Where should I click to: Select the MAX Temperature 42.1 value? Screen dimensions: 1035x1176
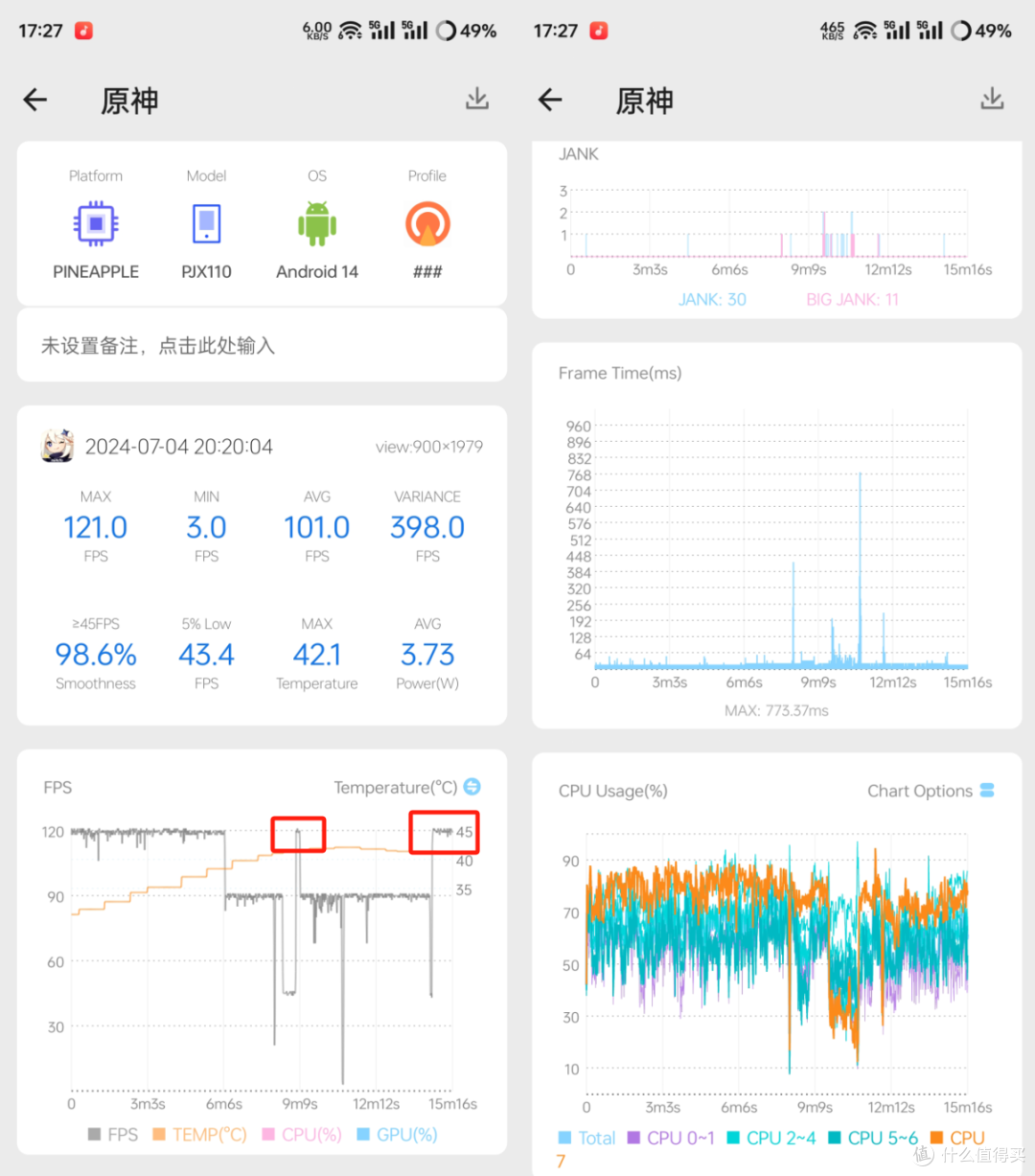[317, 655]
